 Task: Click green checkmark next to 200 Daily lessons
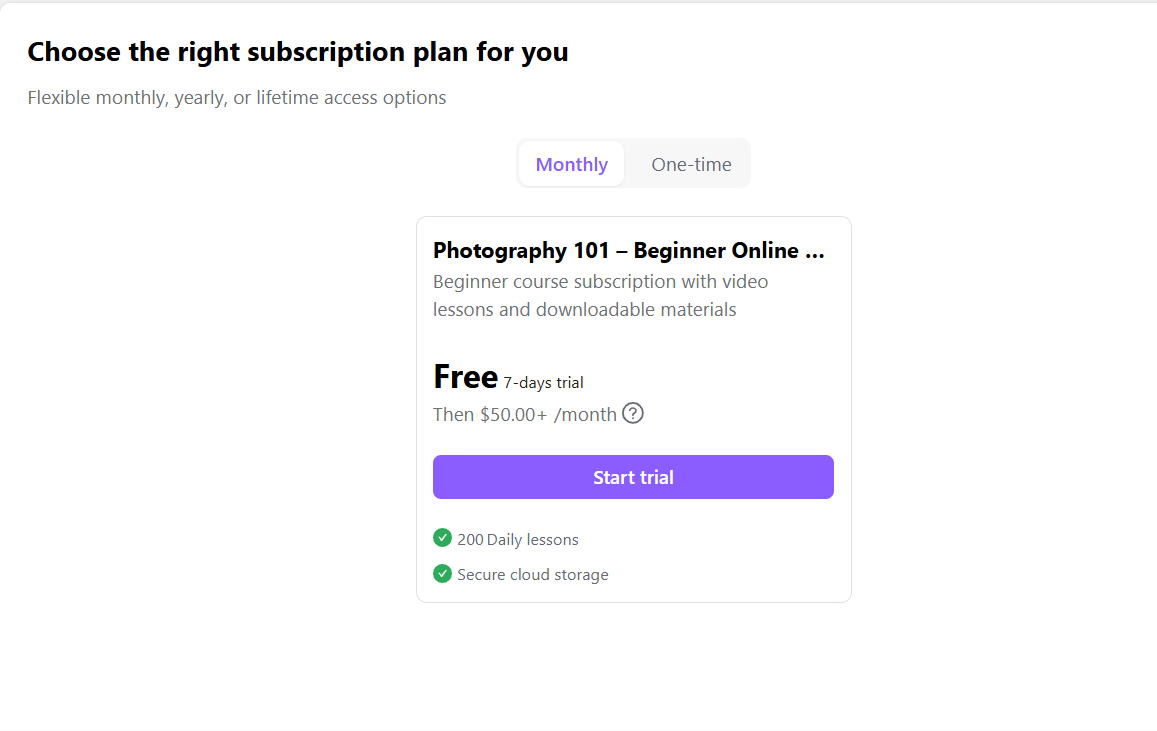pos(442,538)
